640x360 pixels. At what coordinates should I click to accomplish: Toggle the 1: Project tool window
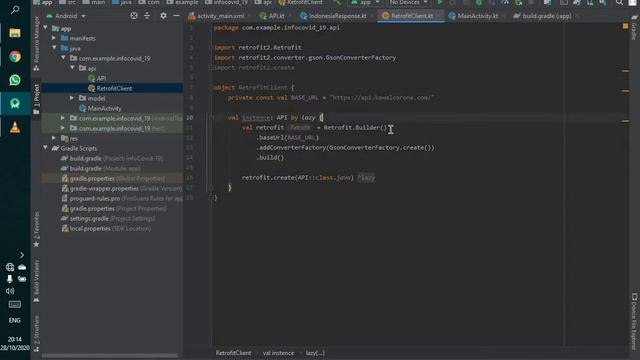pos(36,99)
